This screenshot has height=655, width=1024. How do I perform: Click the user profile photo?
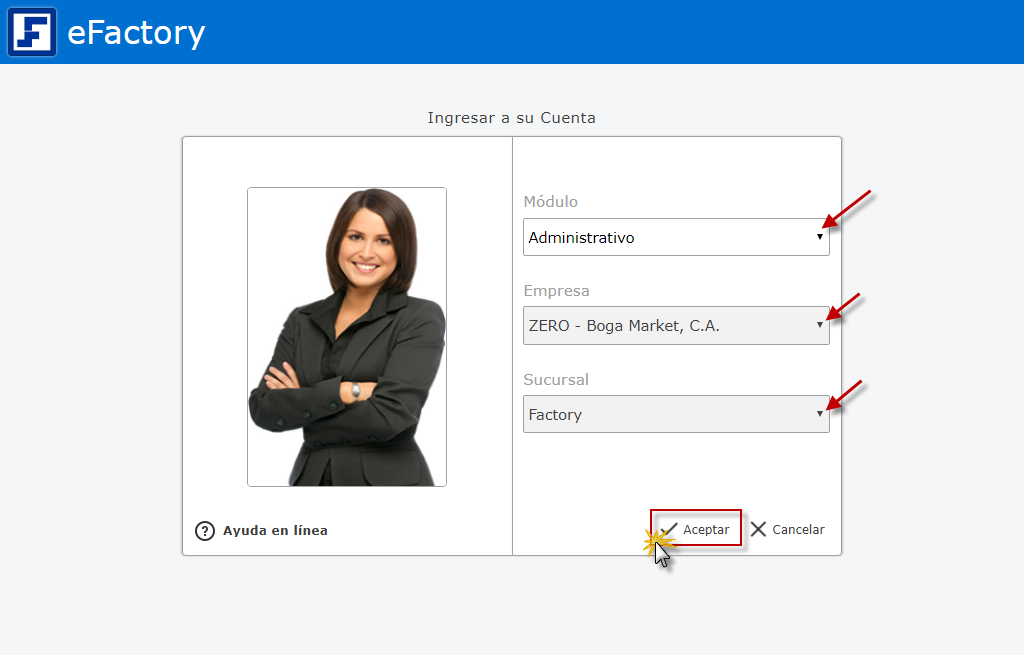coord(347,337)
